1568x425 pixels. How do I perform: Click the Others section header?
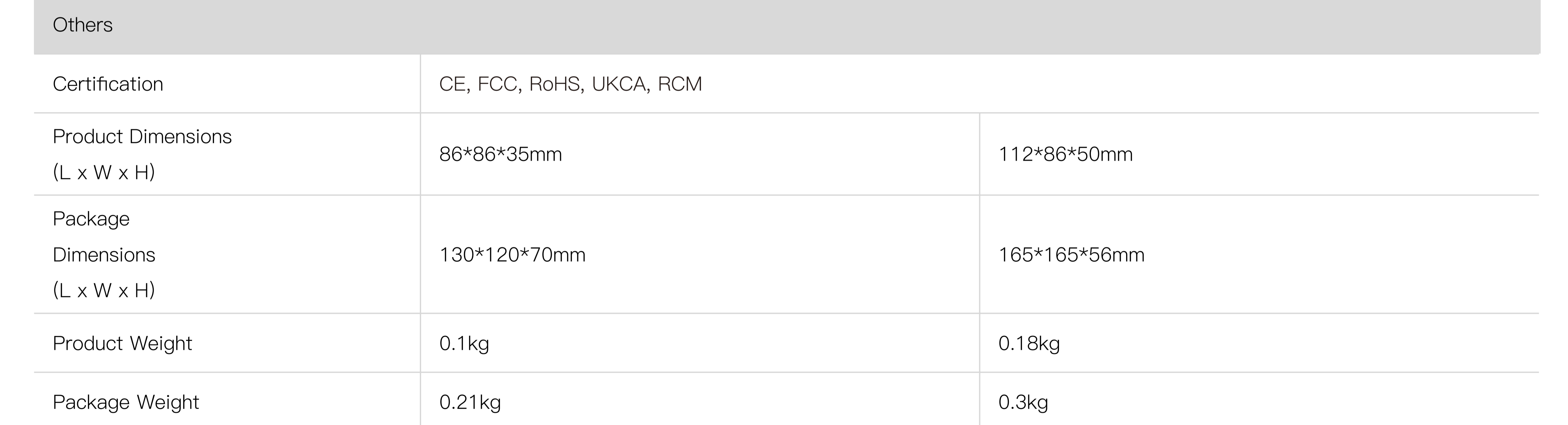(x=83, y=25)
